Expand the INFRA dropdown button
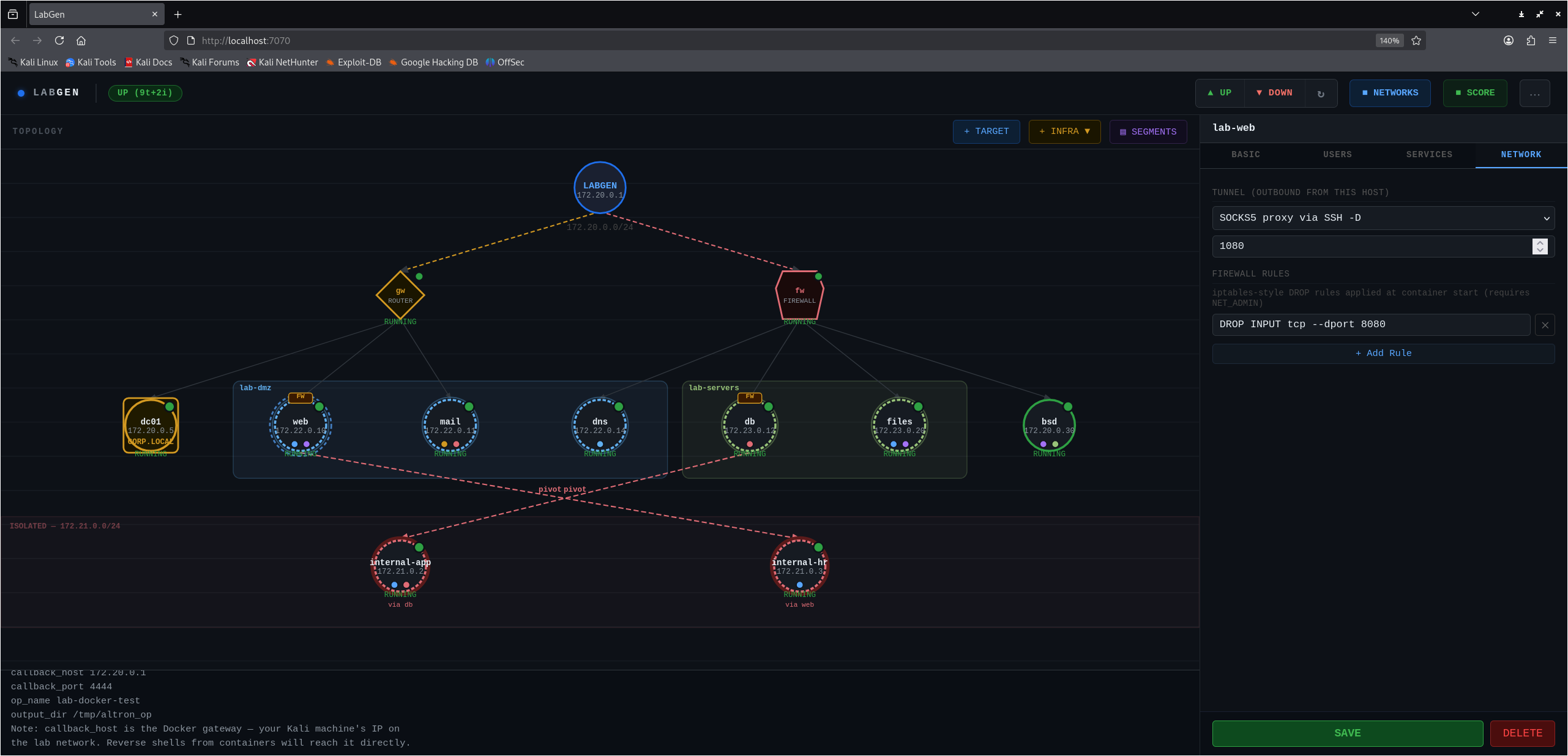The width and height of the screenshot is (1568, 756). [x=1064, y=132]
